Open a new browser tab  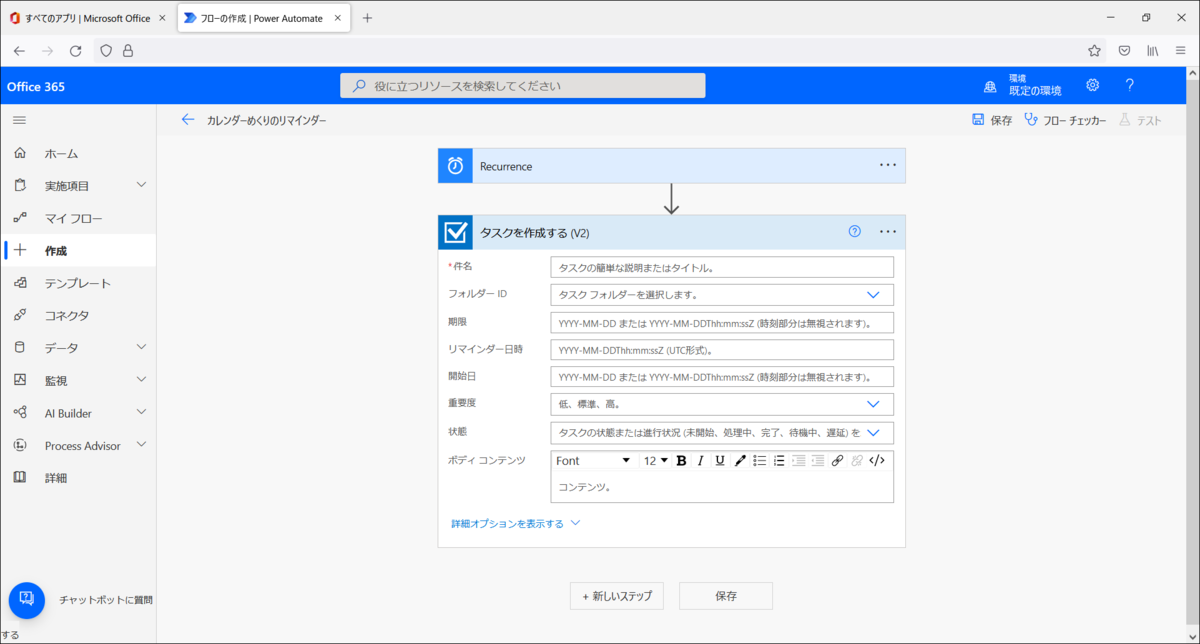point(367,18)
